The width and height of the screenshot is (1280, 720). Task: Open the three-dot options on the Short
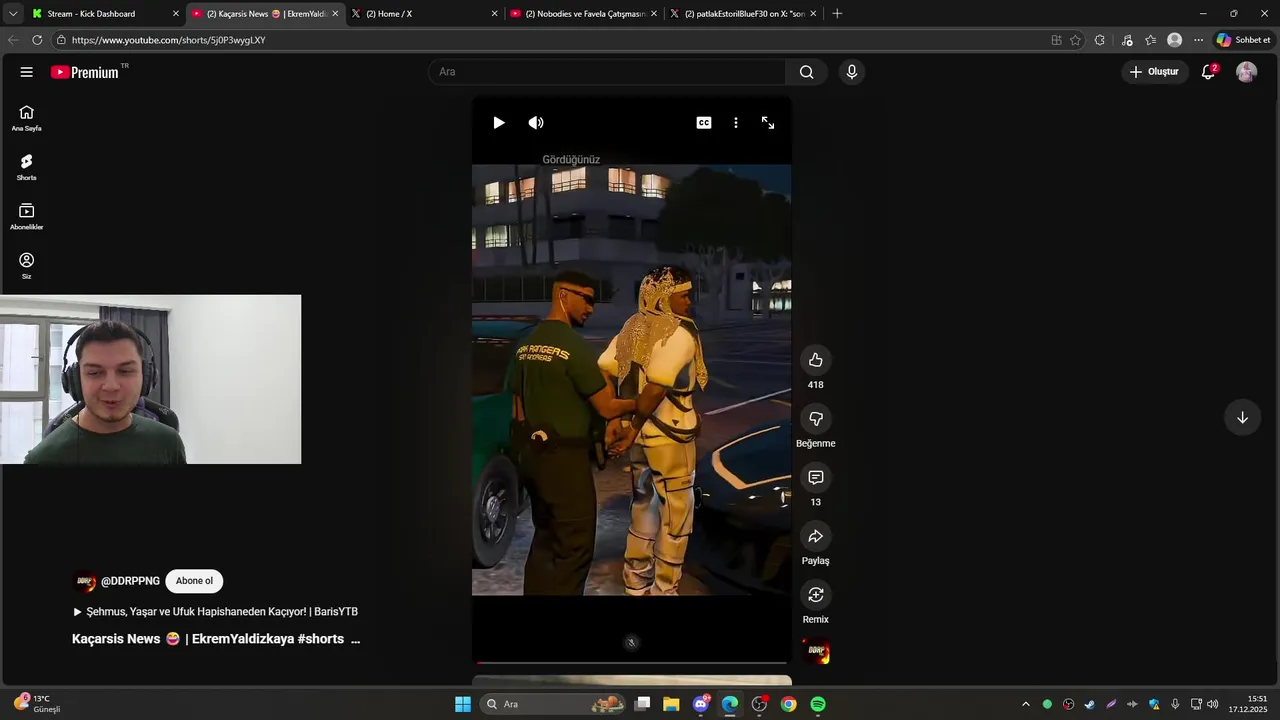point(736,123)
